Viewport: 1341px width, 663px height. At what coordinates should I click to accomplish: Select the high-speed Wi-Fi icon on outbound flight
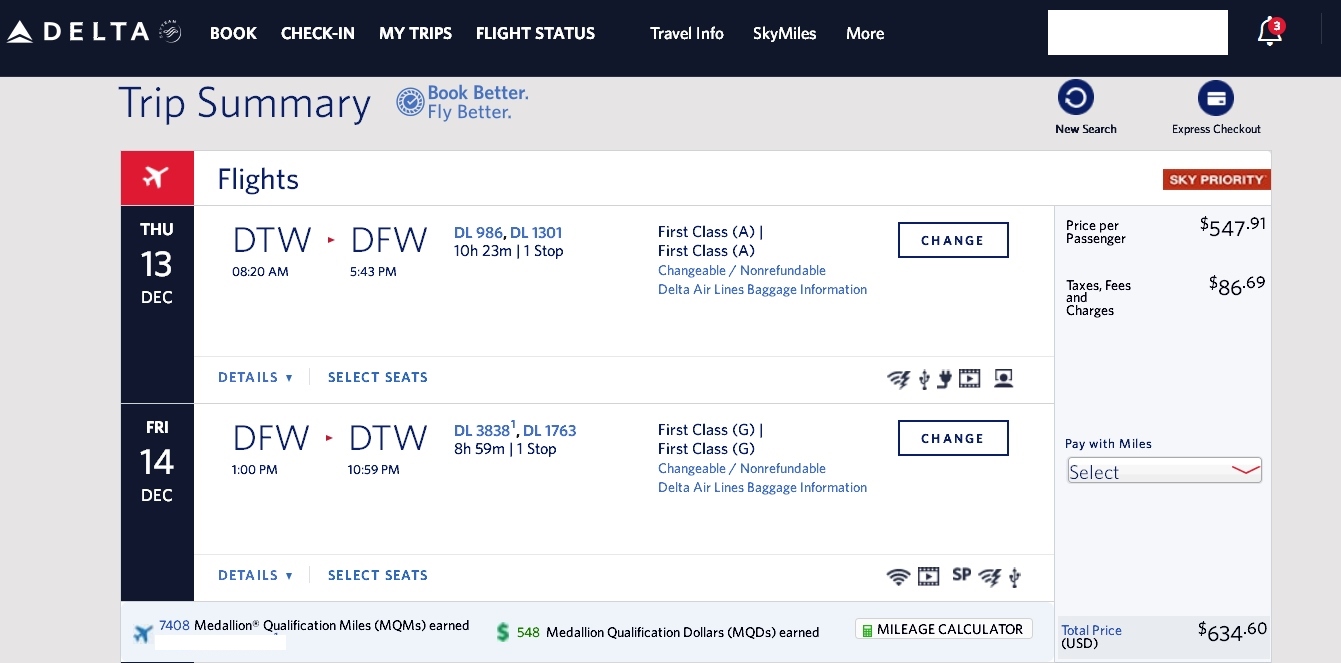click(899, 379)
